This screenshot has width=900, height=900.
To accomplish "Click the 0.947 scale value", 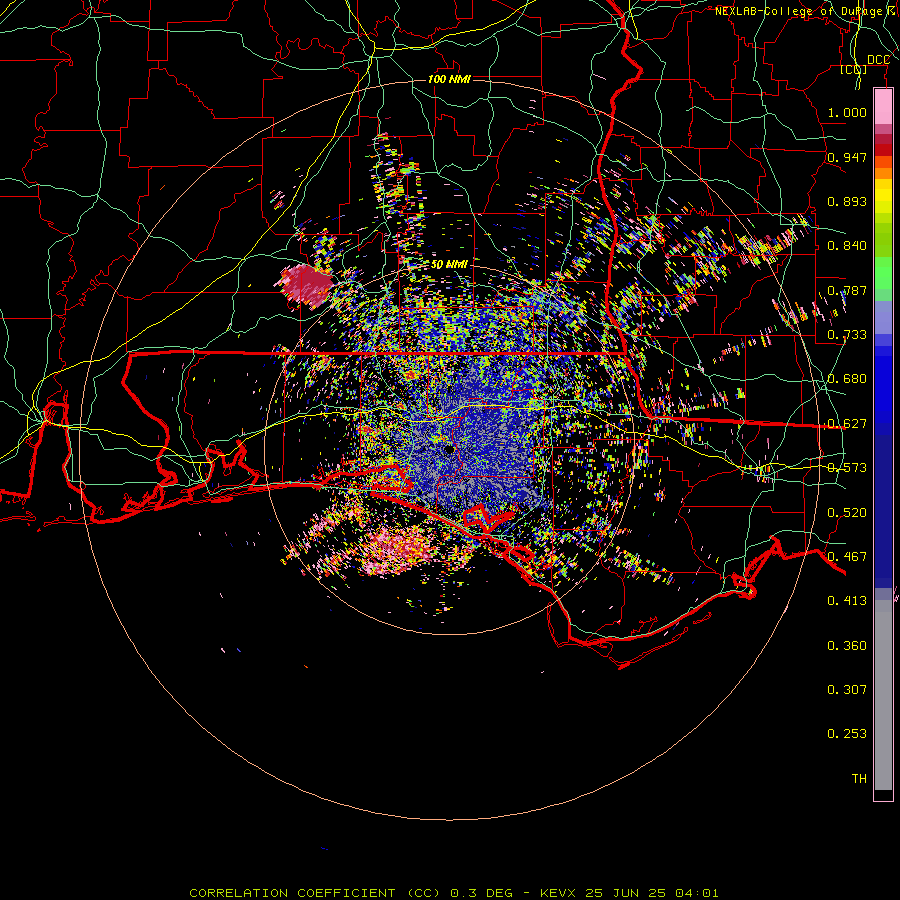I will coord(847,157).
